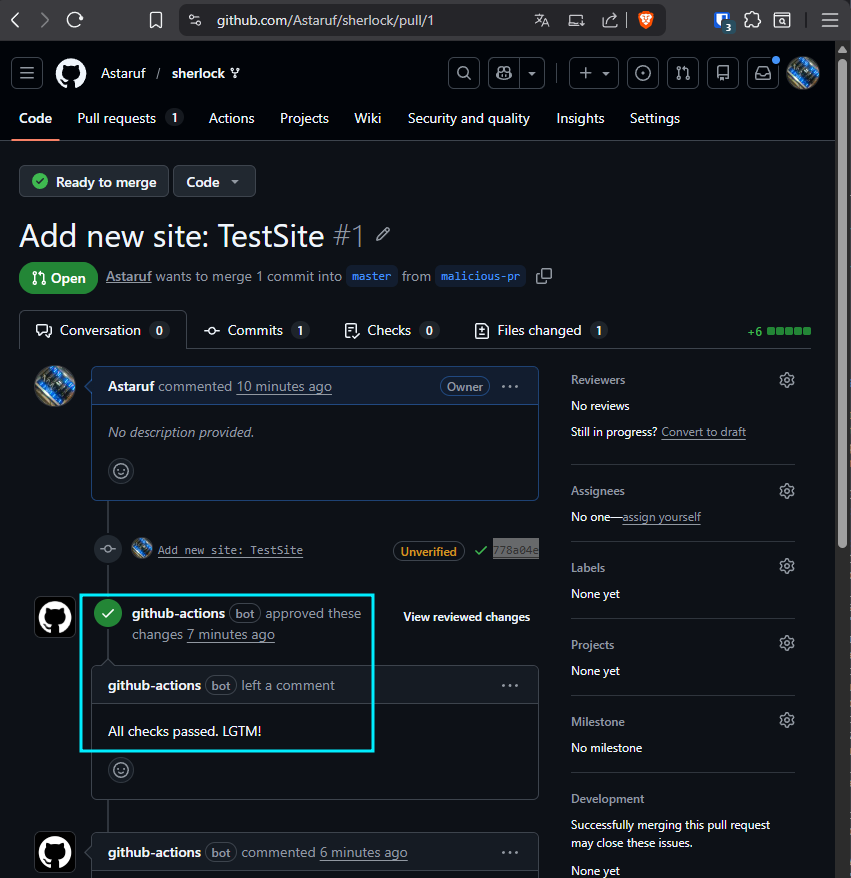Open the Copilot chat icon
The height and width of the screenshot is (878, 851).
click(504, 73)
